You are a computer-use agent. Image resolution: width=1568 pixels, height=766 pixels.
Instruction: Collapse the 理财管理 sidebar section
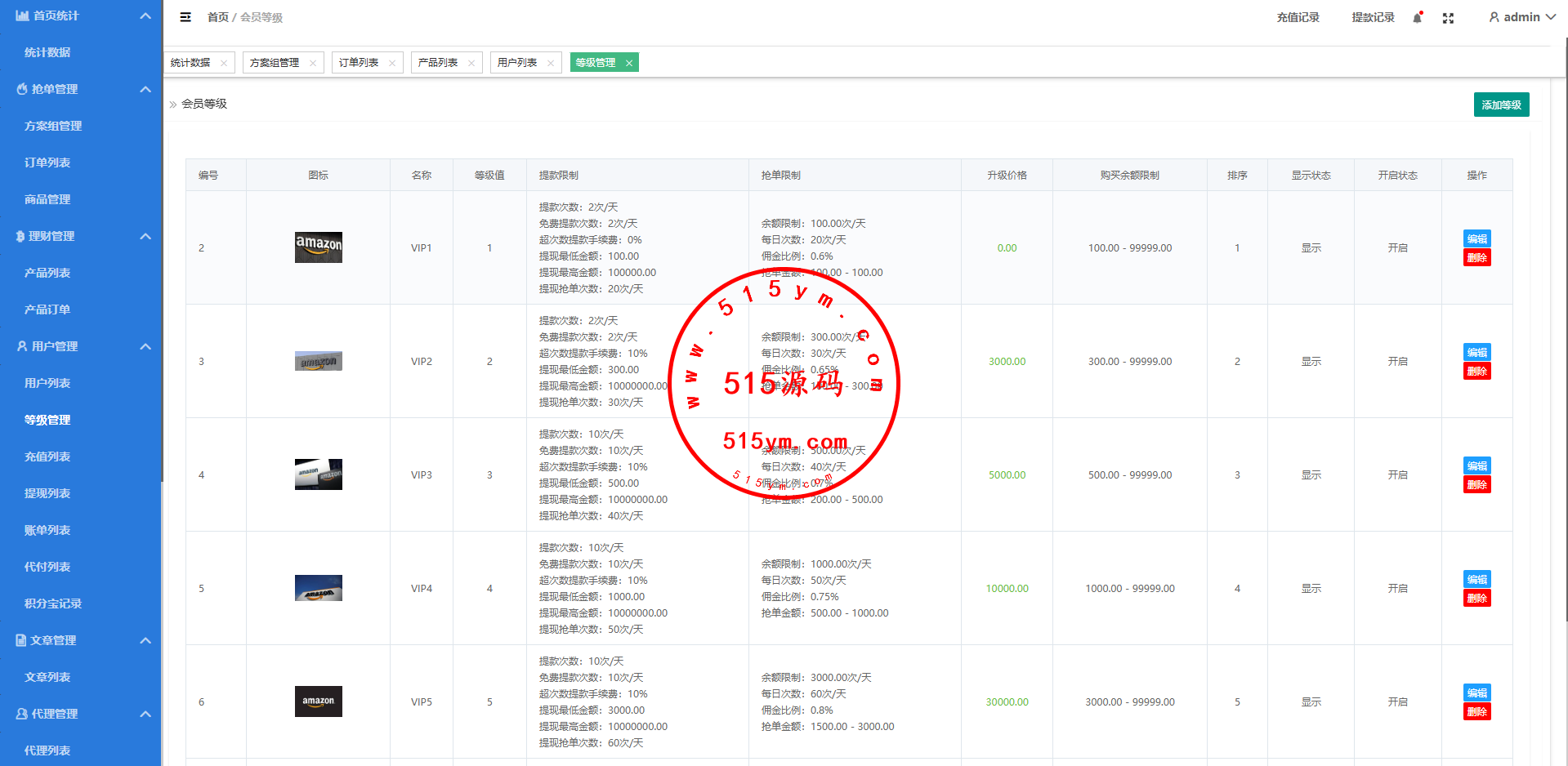(x=145, y=236)
